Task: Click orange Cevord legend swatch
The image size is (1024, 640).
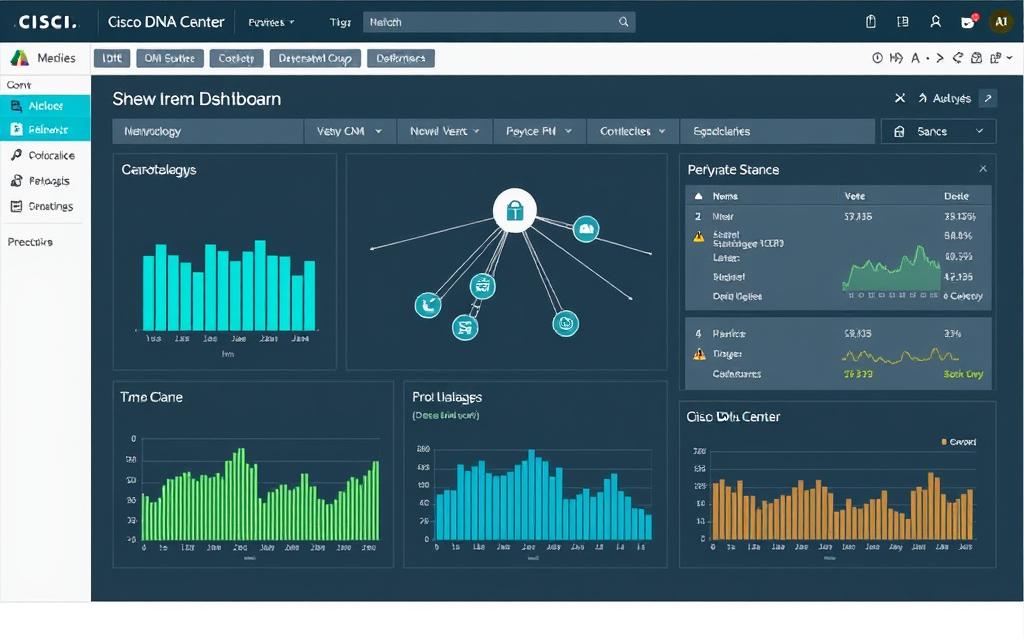Action: (x=944, y=442)
